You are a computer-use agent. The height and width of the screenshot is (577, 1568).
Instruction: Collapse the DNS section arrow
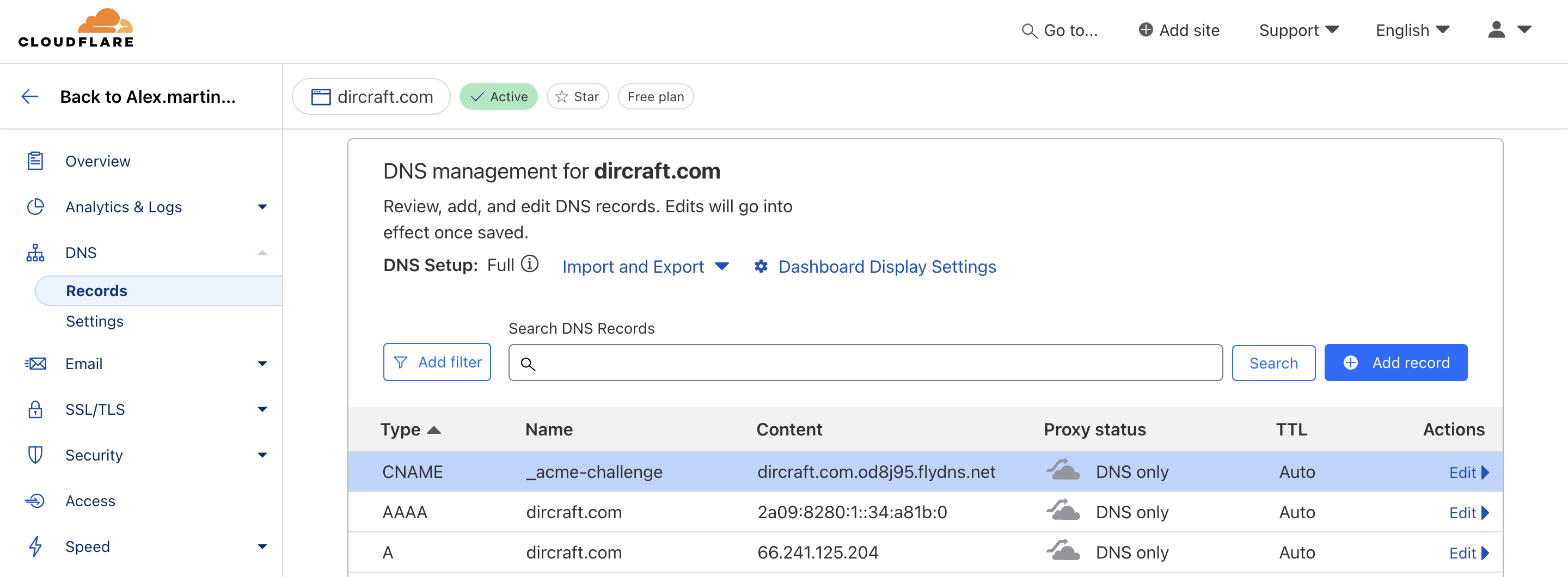[x=262, y=253]
